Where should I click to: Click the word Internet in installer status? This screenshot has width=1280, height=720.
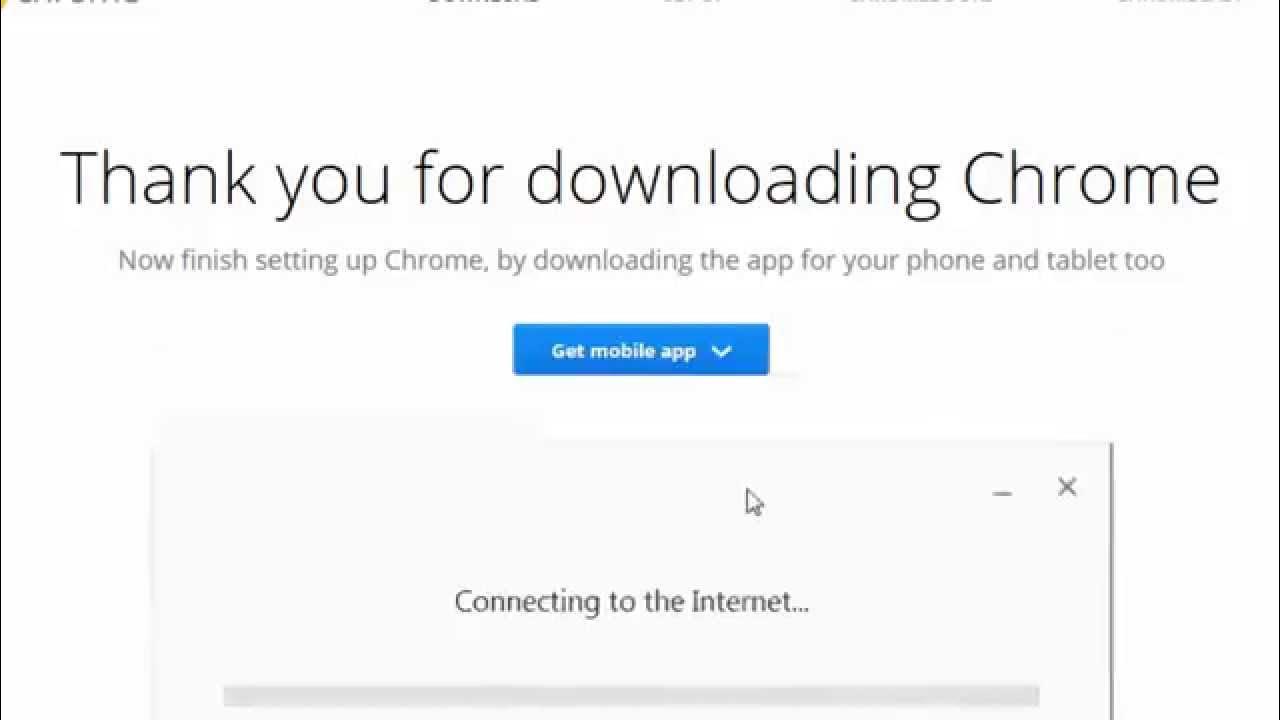coord(749,602)
